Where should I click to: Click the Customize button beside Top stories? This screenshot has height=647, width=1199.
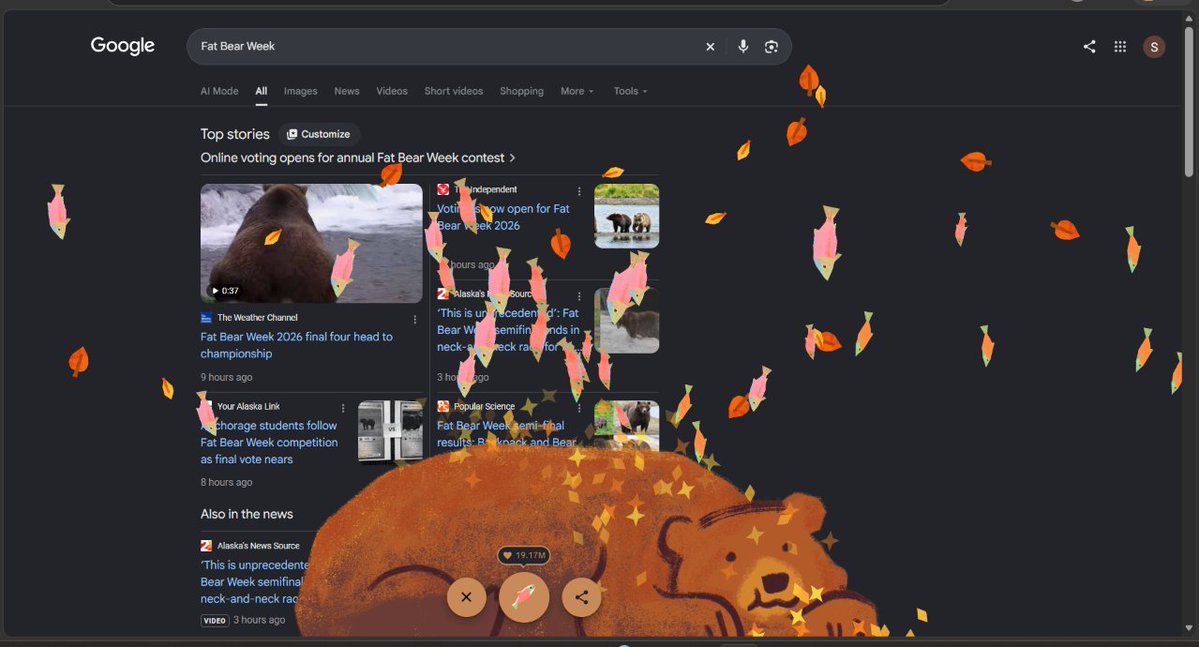coord(319,135)
